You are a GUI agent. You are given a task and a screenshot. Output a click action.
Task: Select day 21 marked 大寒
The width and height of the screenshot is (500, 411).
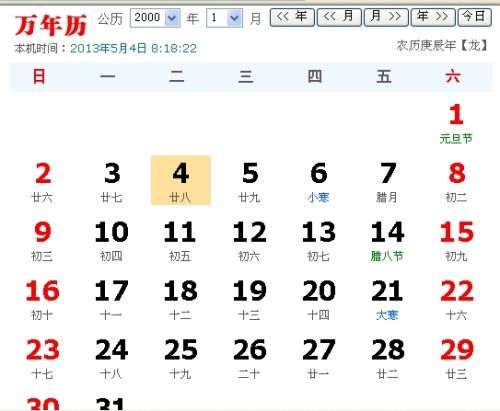[x=387, y=300]
